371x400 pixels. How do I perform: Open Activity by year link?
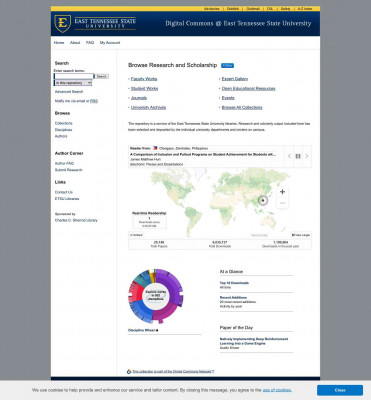231,306
